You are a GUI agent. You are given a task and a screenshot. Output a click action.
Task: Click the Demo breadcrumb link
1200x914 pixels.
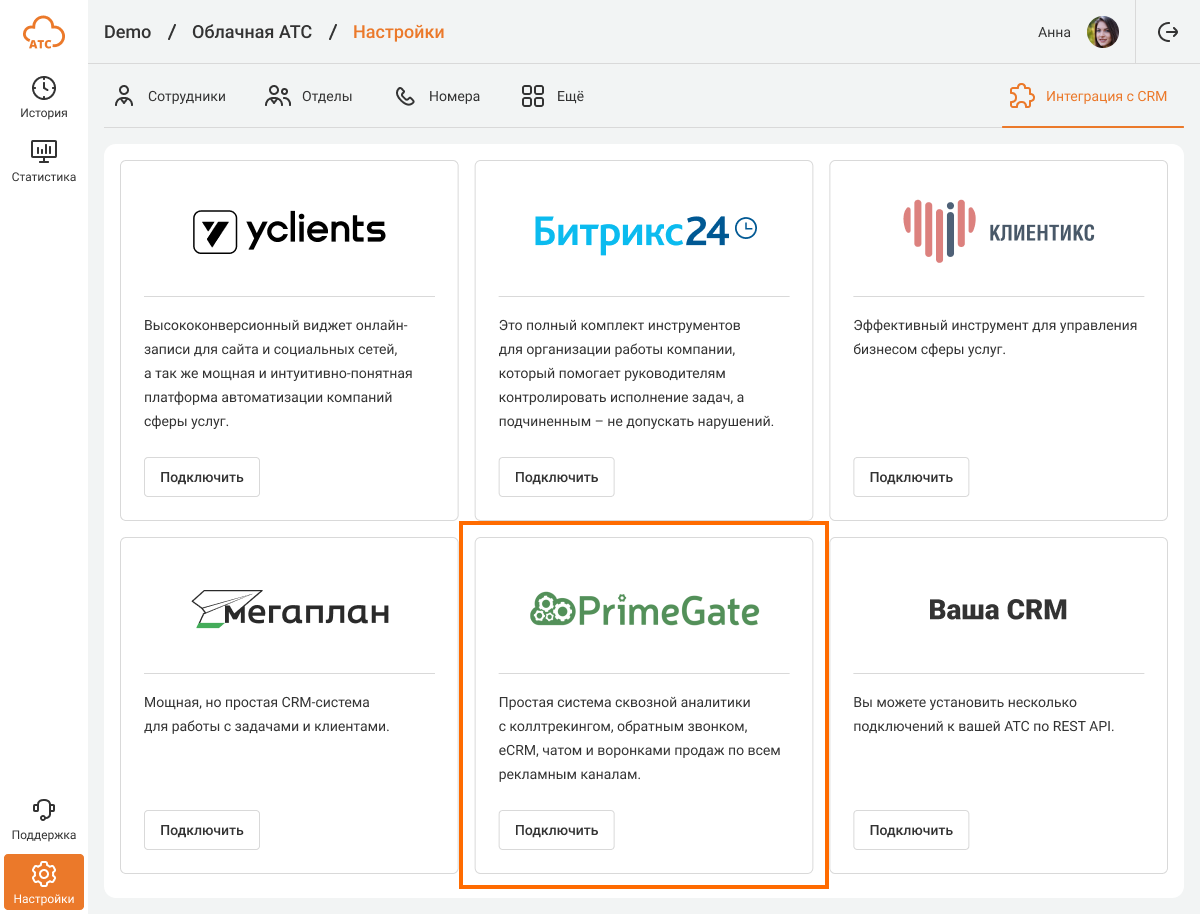point(127,32)
